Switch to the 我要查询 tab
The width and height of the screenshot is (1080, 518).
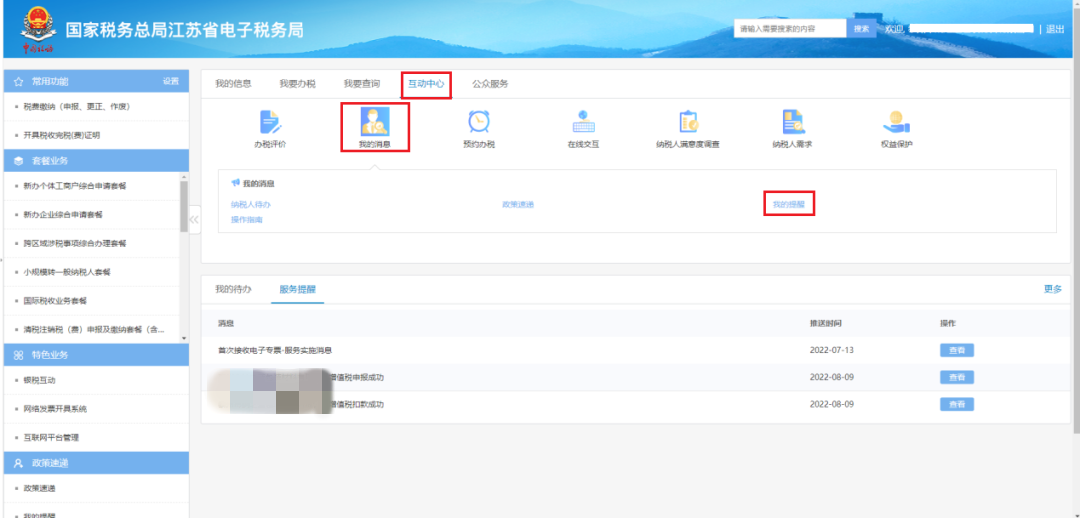click(x=362, y=84)
